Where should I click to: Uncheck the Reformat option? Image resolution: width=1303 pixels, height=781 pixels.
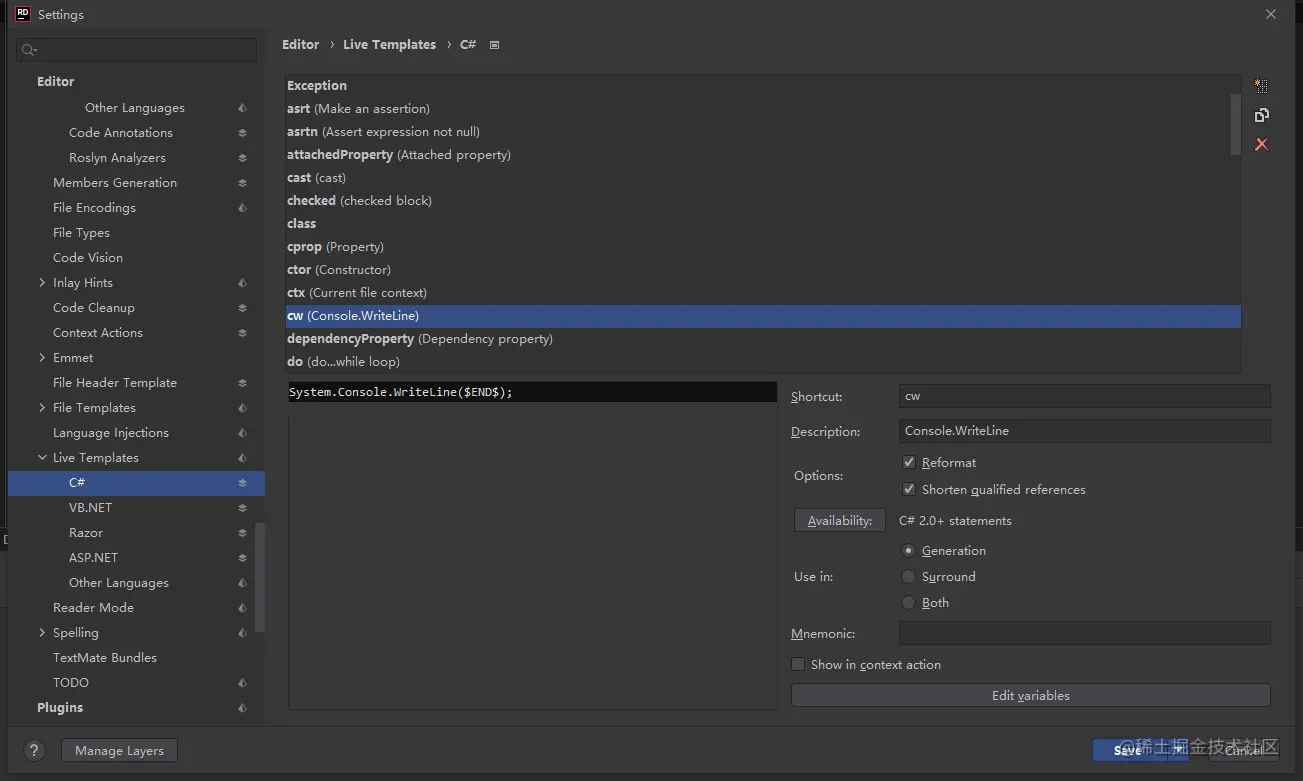(x=909, y=463)
